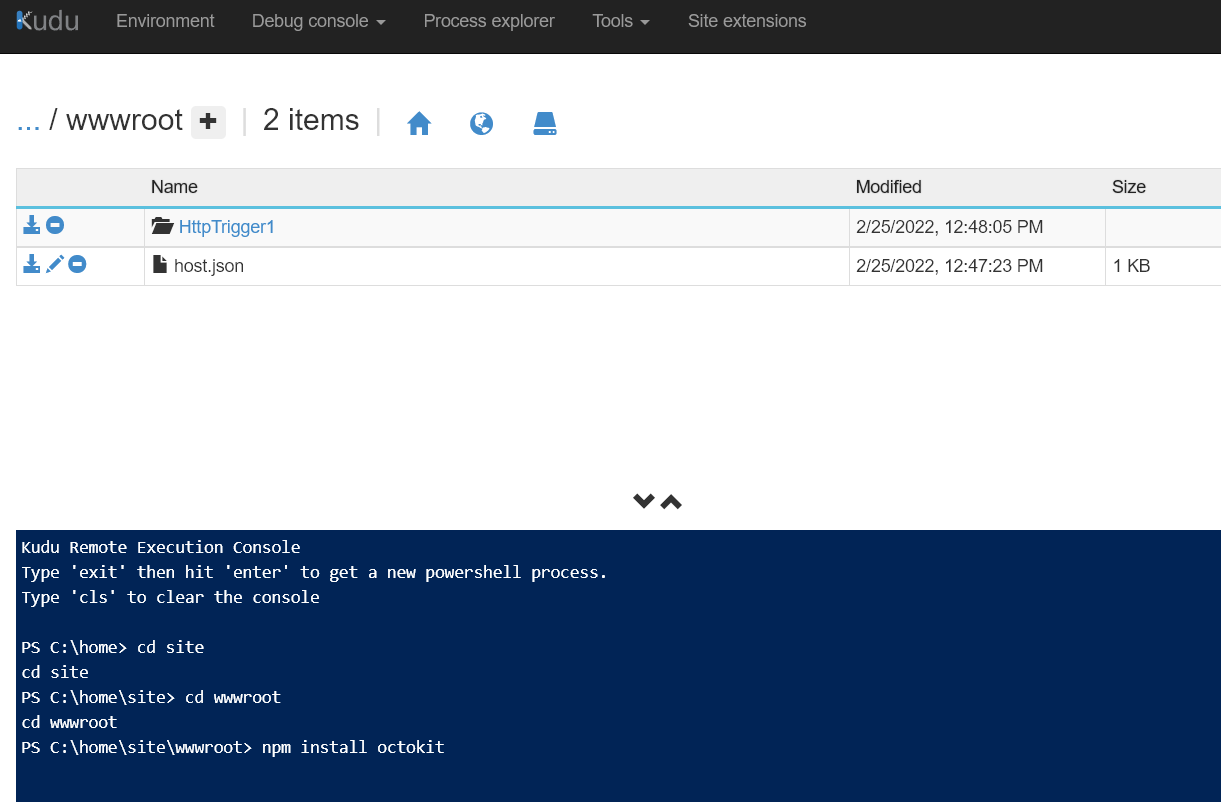Click console line 'cd wwwroot' prompt
The height and width of the screenshot is (802, 1221).
point(151,697)
